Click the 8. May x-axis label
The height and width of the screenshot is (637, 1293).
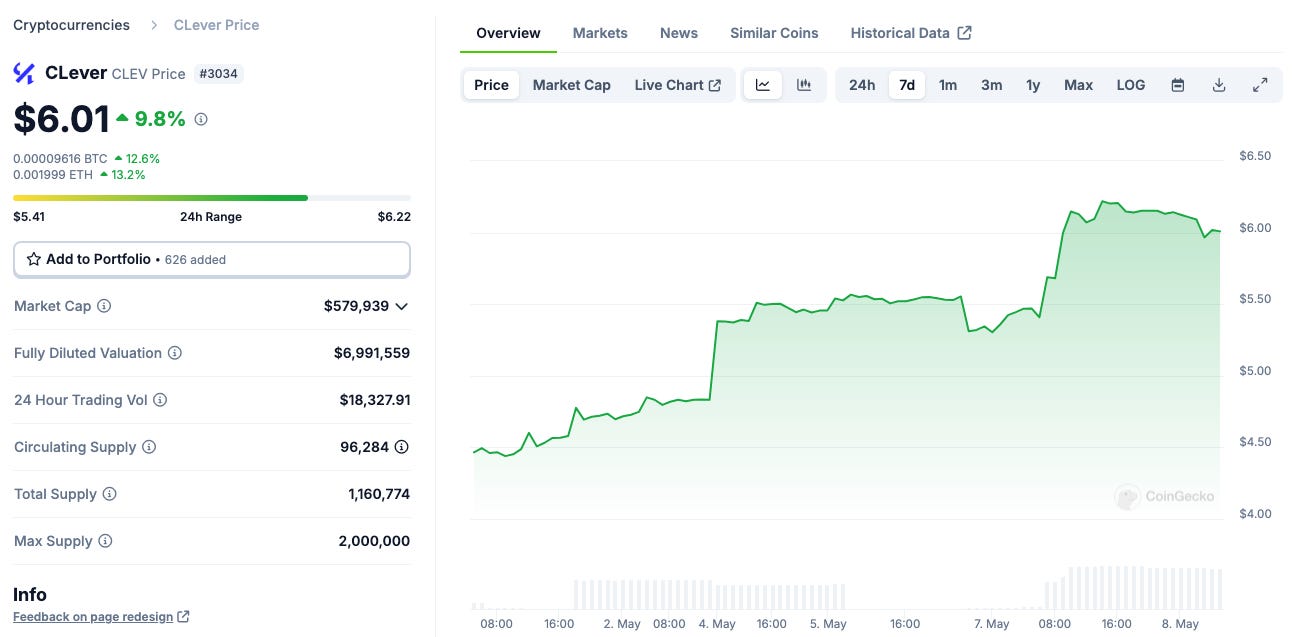point(1180,624)
